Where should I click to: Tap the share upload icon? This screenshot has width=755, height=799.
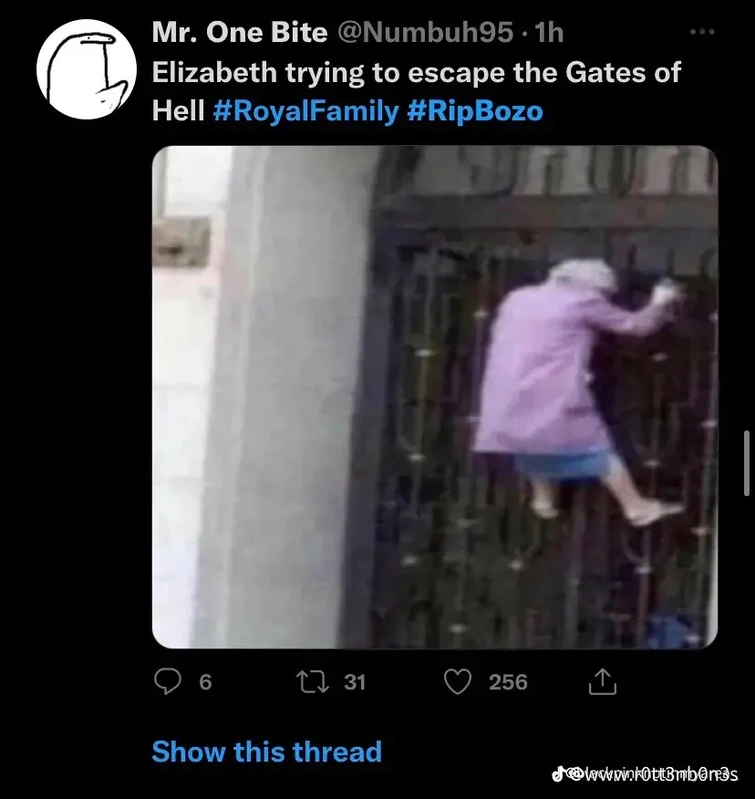click(603, 681)
